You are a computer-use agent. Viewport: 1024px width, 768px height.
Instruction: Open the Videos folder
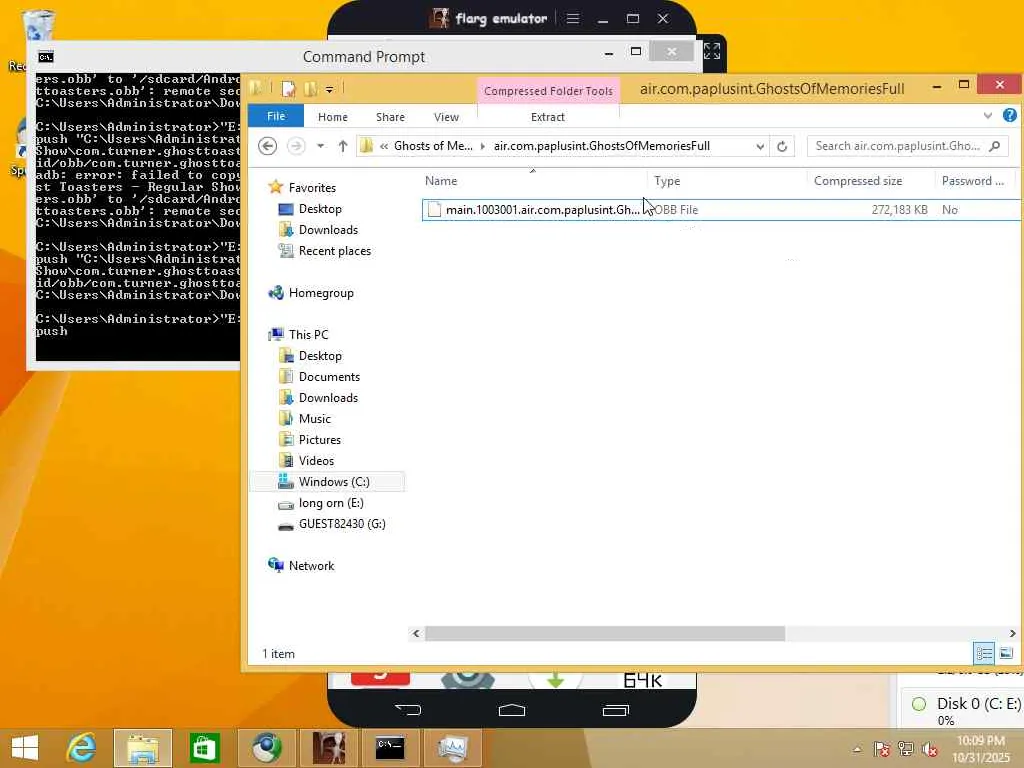click(316, 460)
